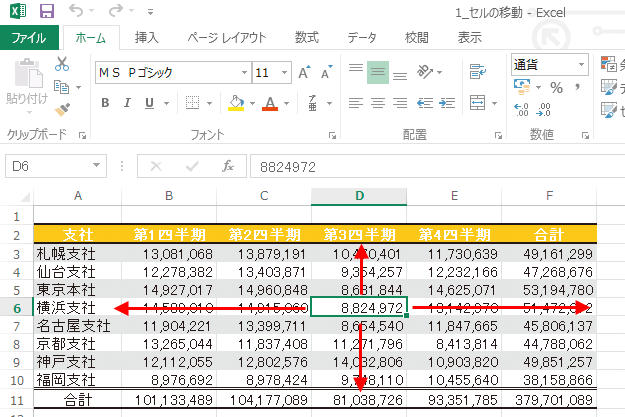Screen dimensions: 625x417
Task: Toggle Italic formatting
Action: pos(127,103)
